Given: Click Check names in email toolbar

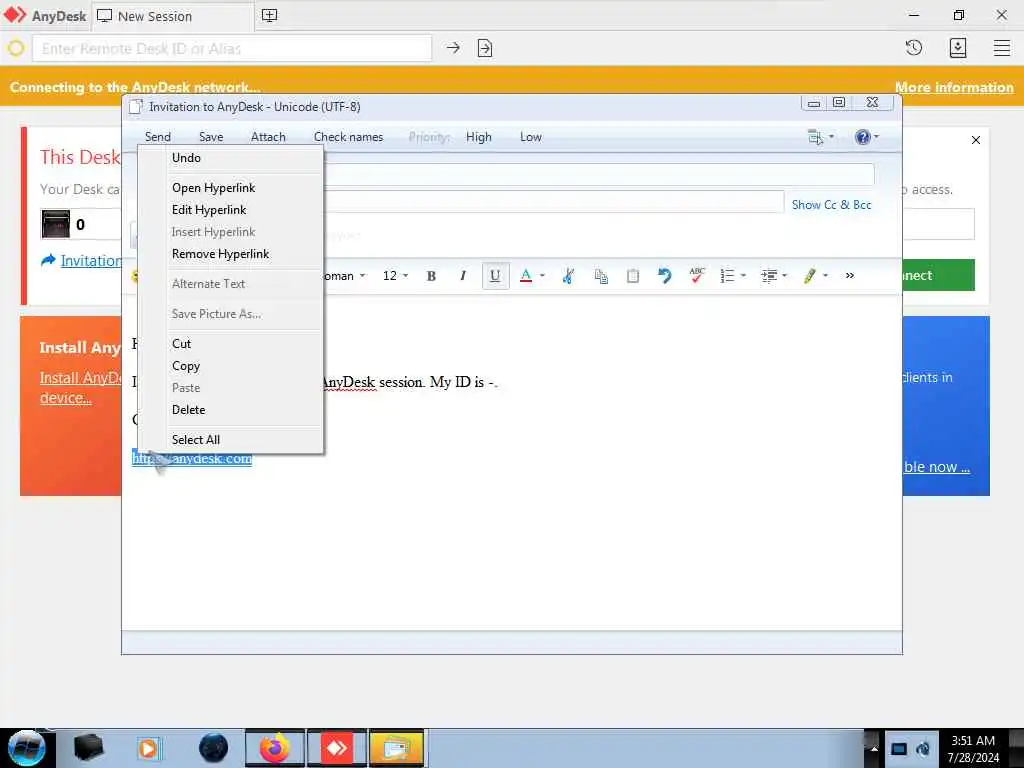Looking at the screenshot, I should (348, 136).
